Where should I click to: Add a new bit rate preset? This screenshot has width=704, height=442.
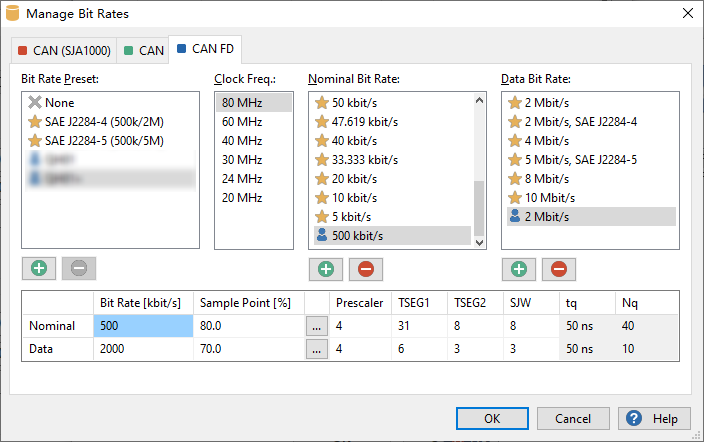coord(39,268)
